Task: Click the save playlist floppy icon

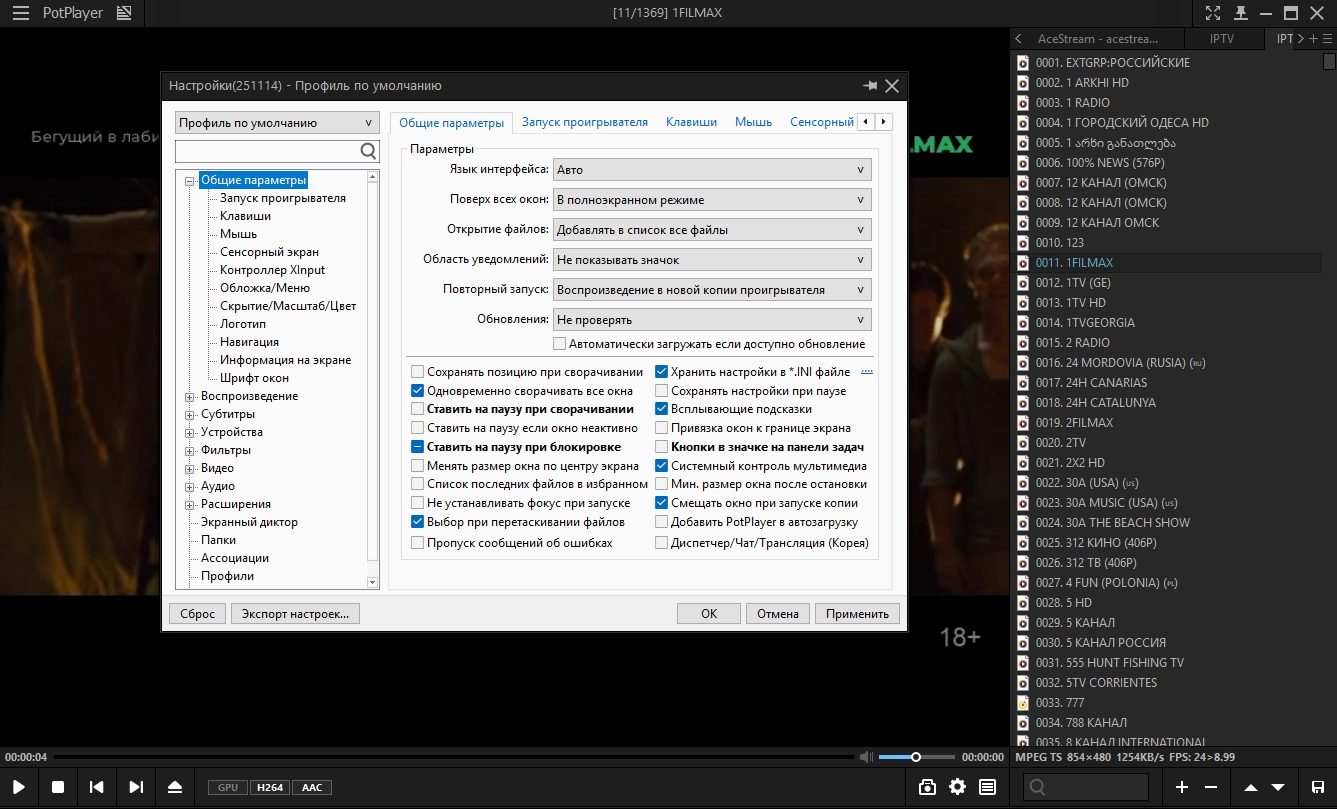Action: (x=1318, y=787)
